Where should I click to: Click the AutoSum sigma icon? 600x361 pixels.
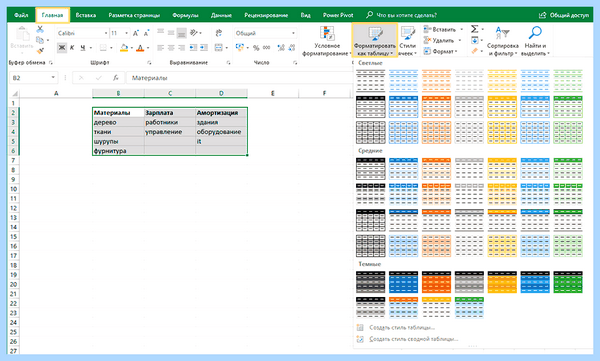(x=474, y=29)
